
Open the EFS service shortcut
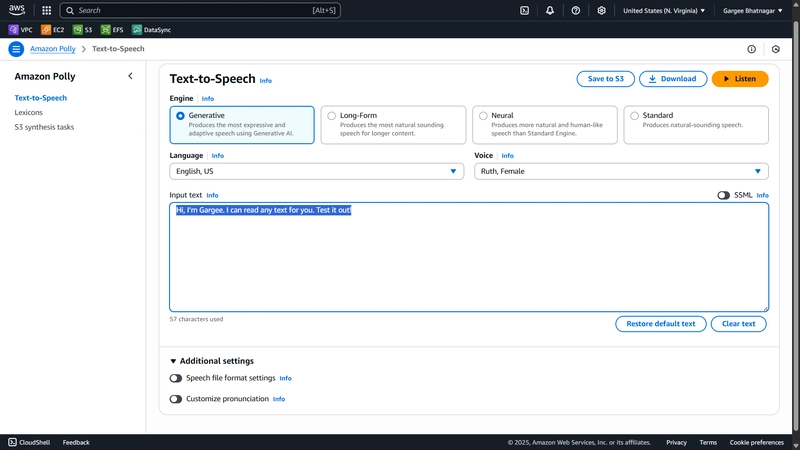[112, 30]
